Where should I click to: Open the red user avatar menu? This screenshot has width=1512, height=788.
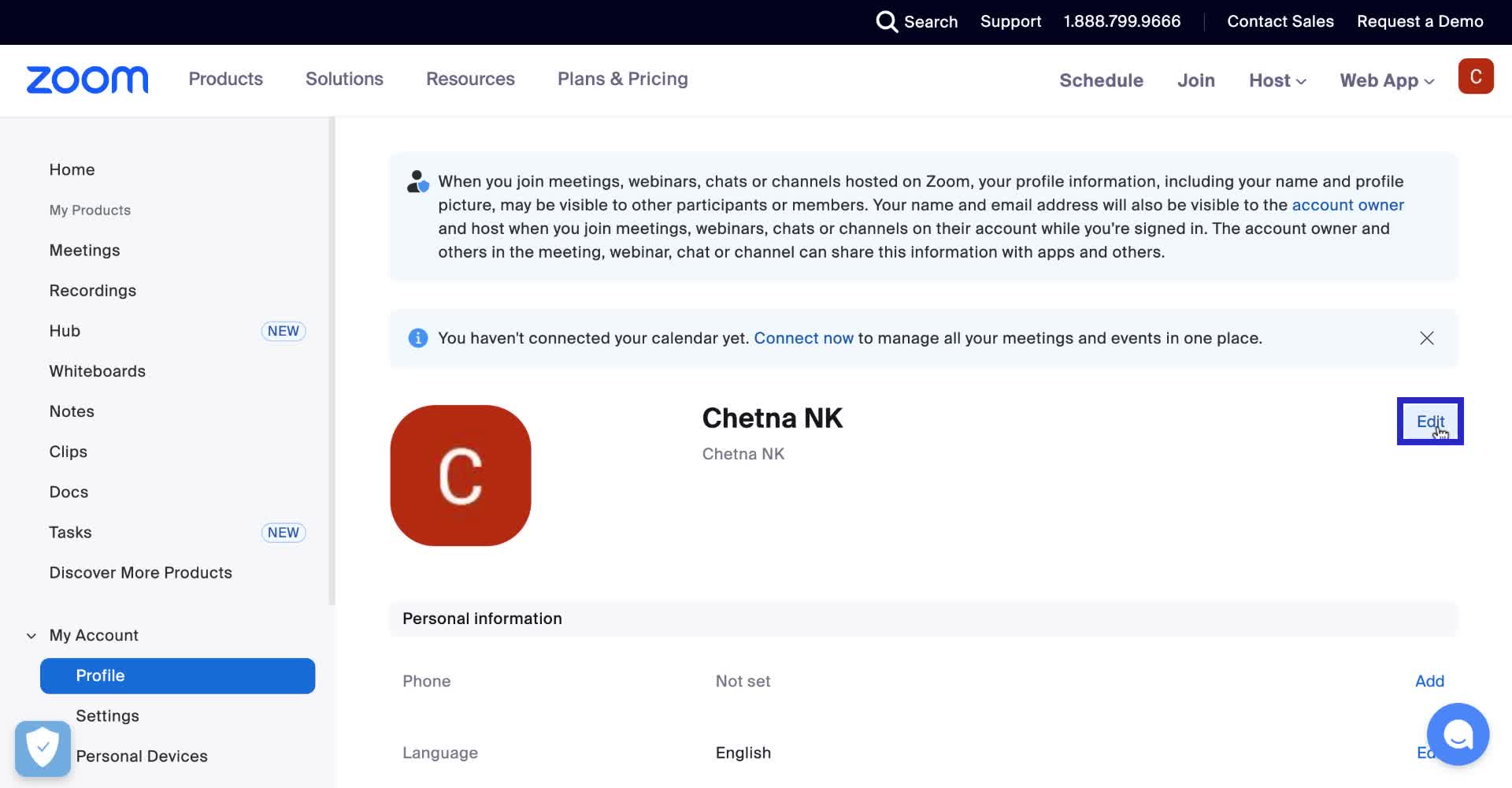pyautogui.click(x=1475, y=76)
